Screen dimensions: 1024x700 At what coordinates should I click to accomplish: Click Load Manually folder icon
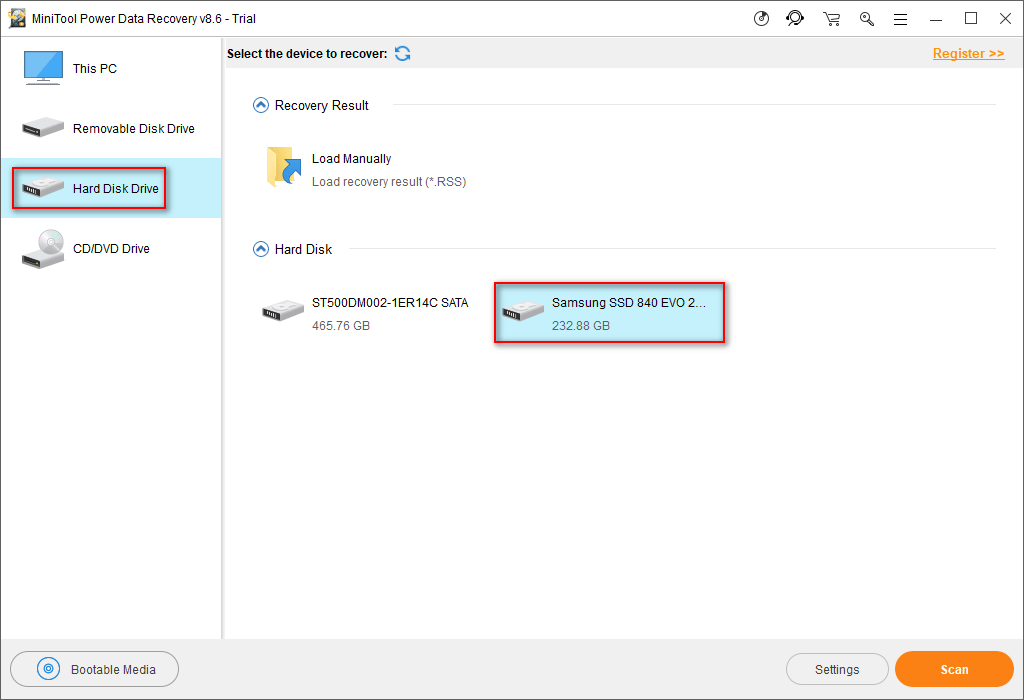tap(284, 167)
